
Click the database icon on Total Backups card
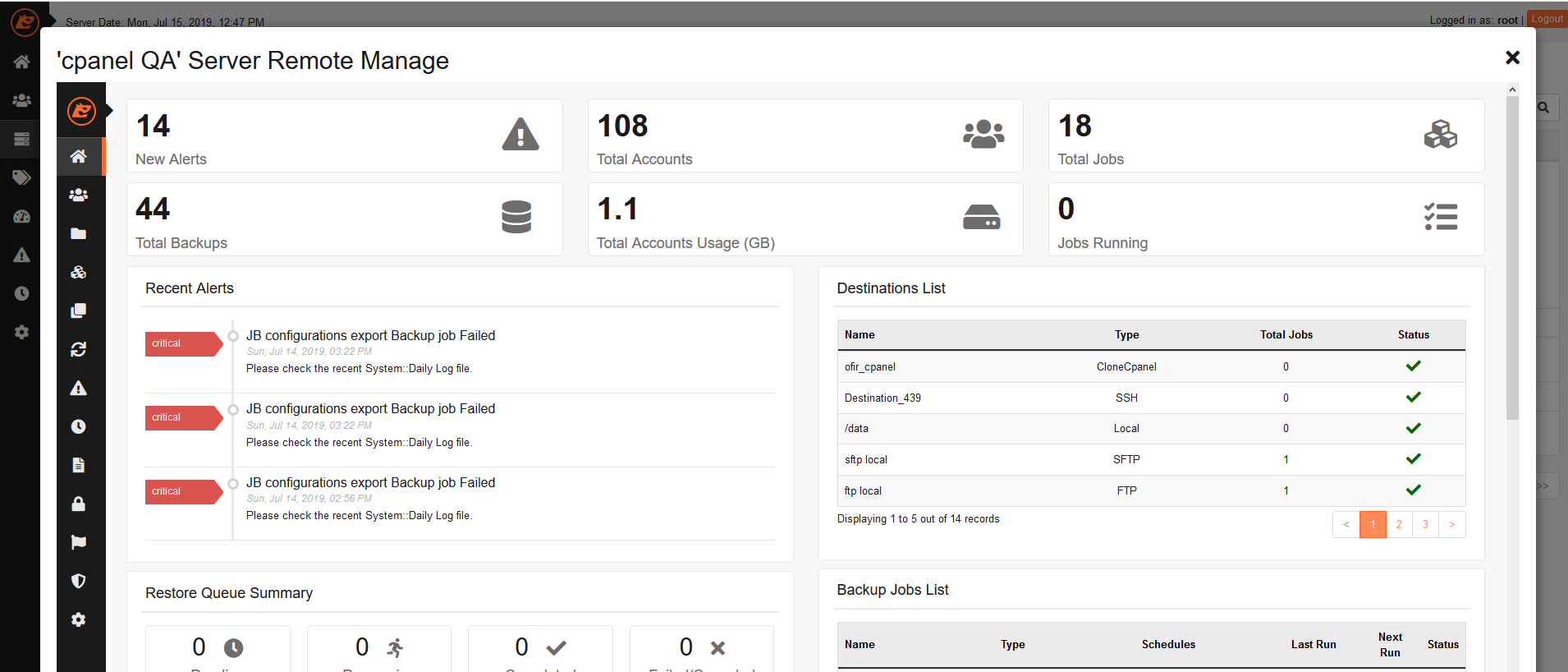pyautogui.click(x=516, y=217)
